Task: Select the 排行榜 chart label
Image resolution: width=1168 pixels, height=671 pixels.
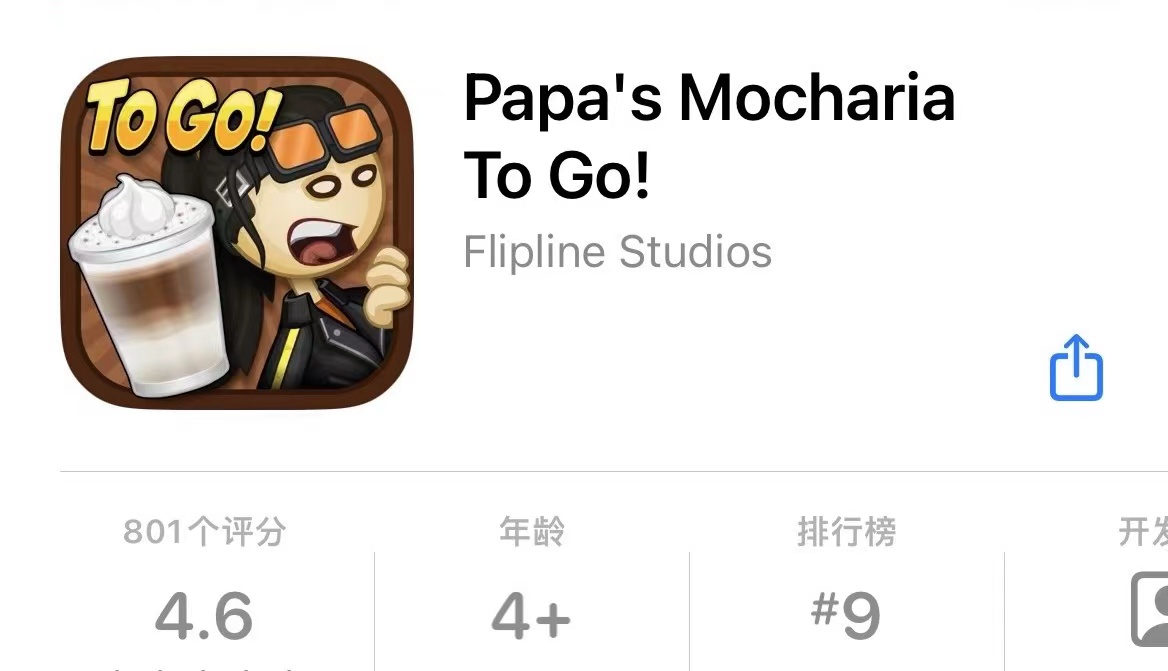Action: 846,532
